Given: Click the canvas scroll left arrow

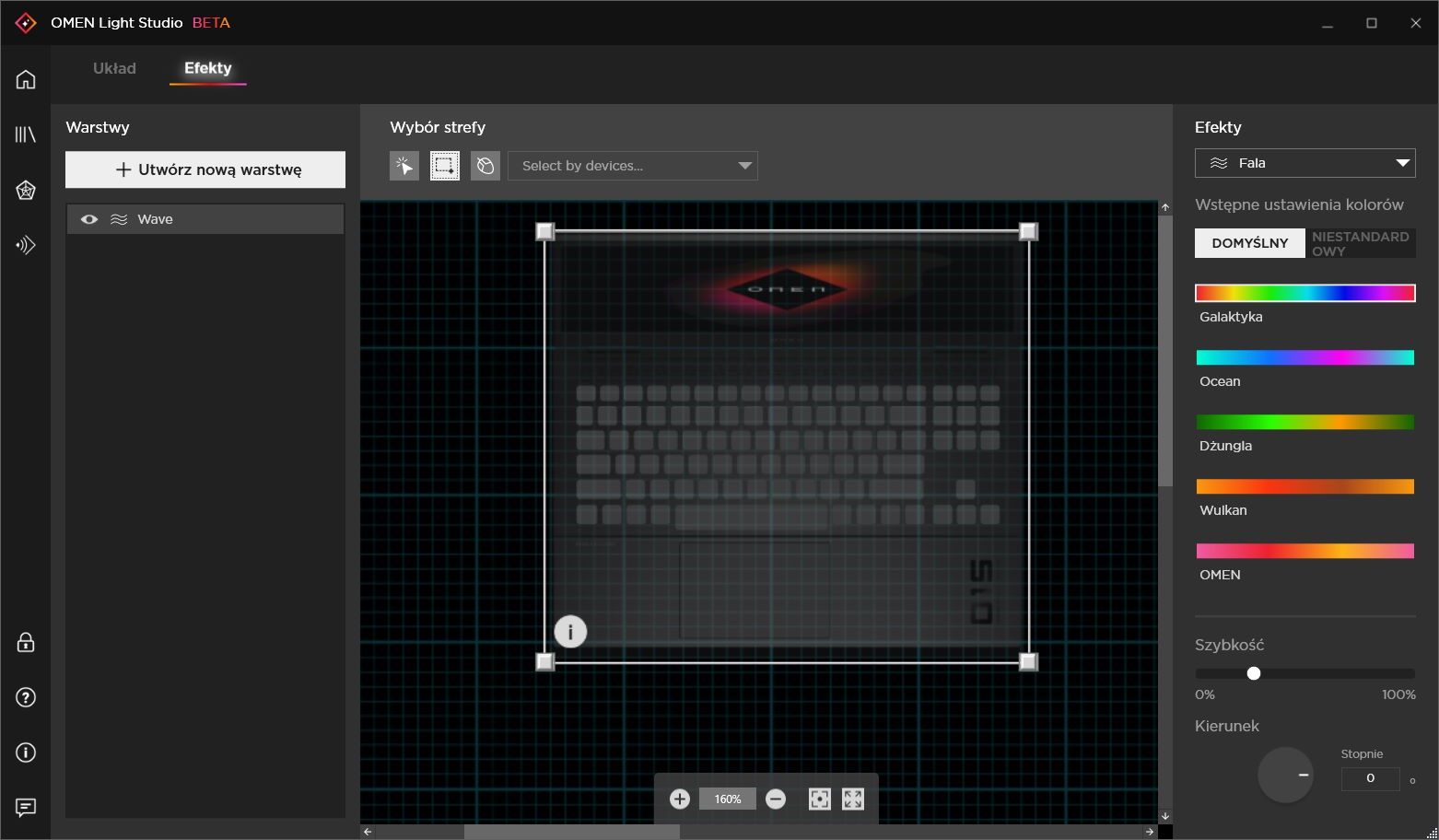Looking at the screenshot, I should (x=368, y=832).
